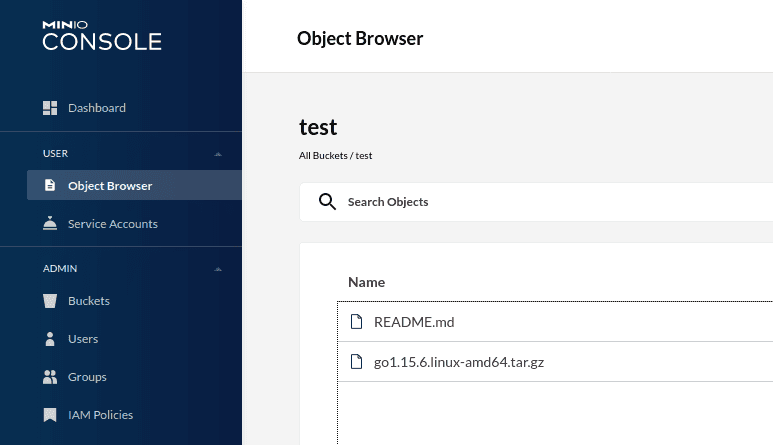Click the Service Accounts bell icon
This screenshot has height=445, width=773.
[50, 223]
